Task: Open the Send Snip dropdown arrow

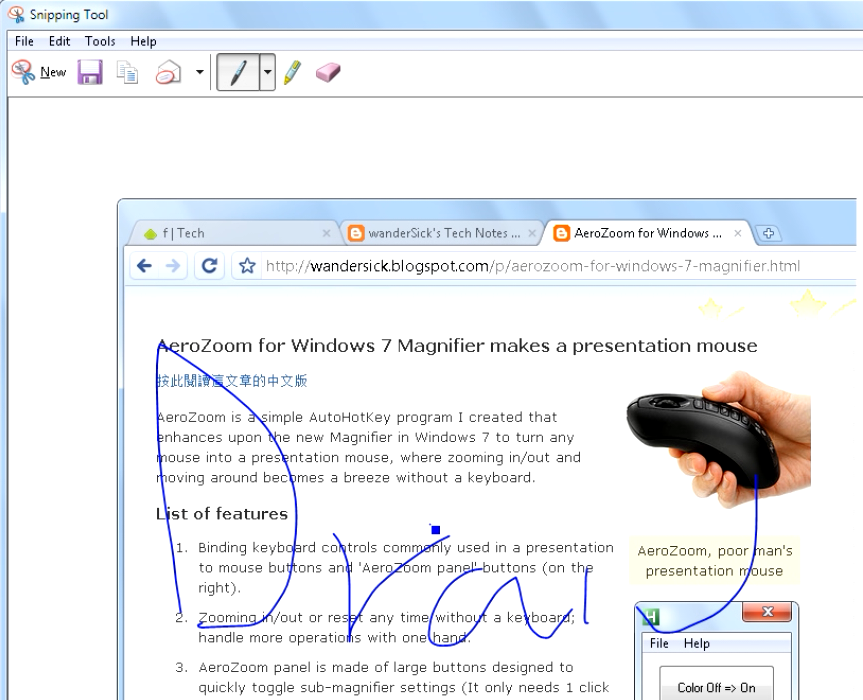Action: coord(200,72)
